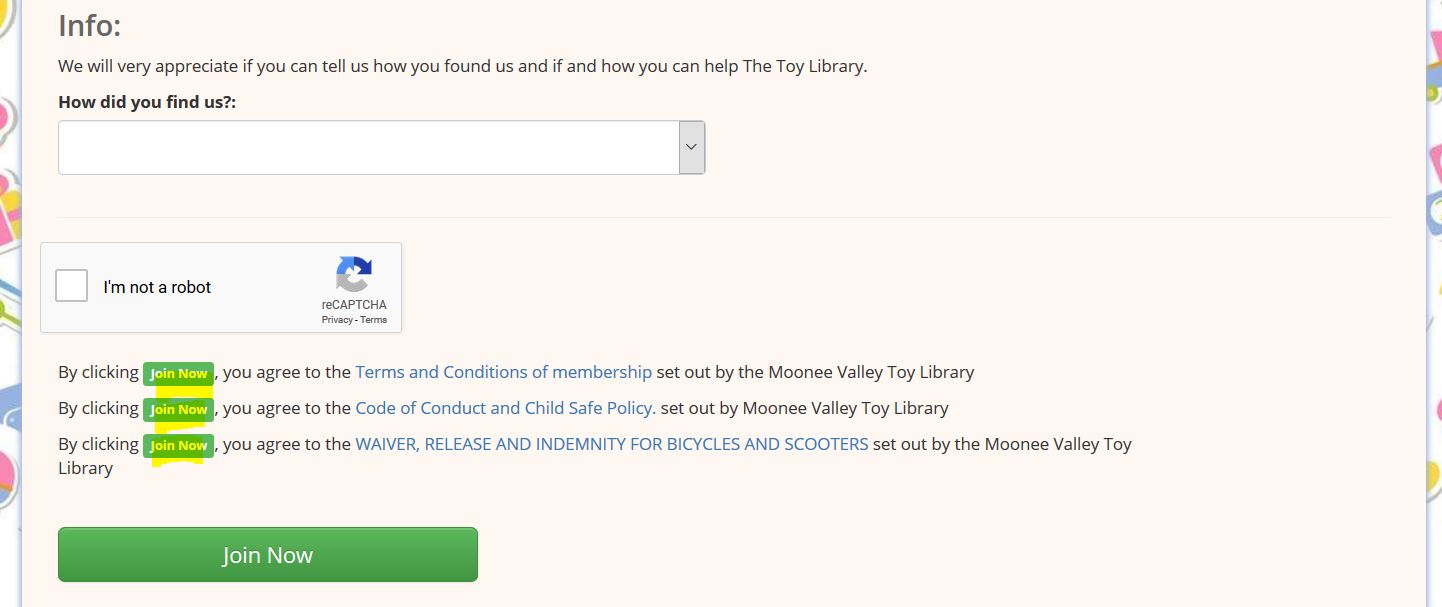The height and width of the screenshot is (607, 1442).
Task: Click the Info: section heading
Action: click(89, 26)
